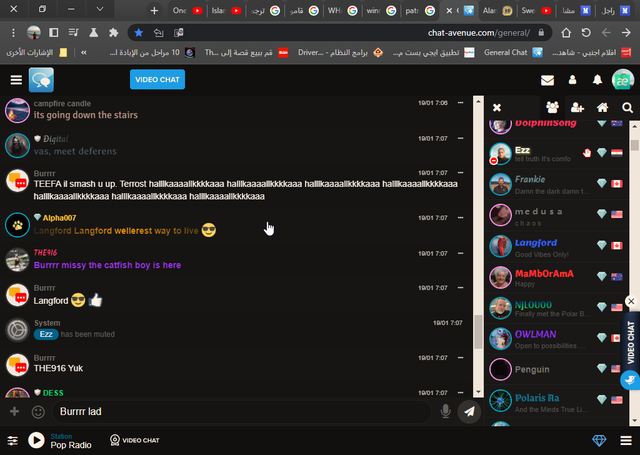Image resolution: width=640 pixels, height=455 pixels.
Task: Open options for campfire candle message
Action: pos(460,103)
